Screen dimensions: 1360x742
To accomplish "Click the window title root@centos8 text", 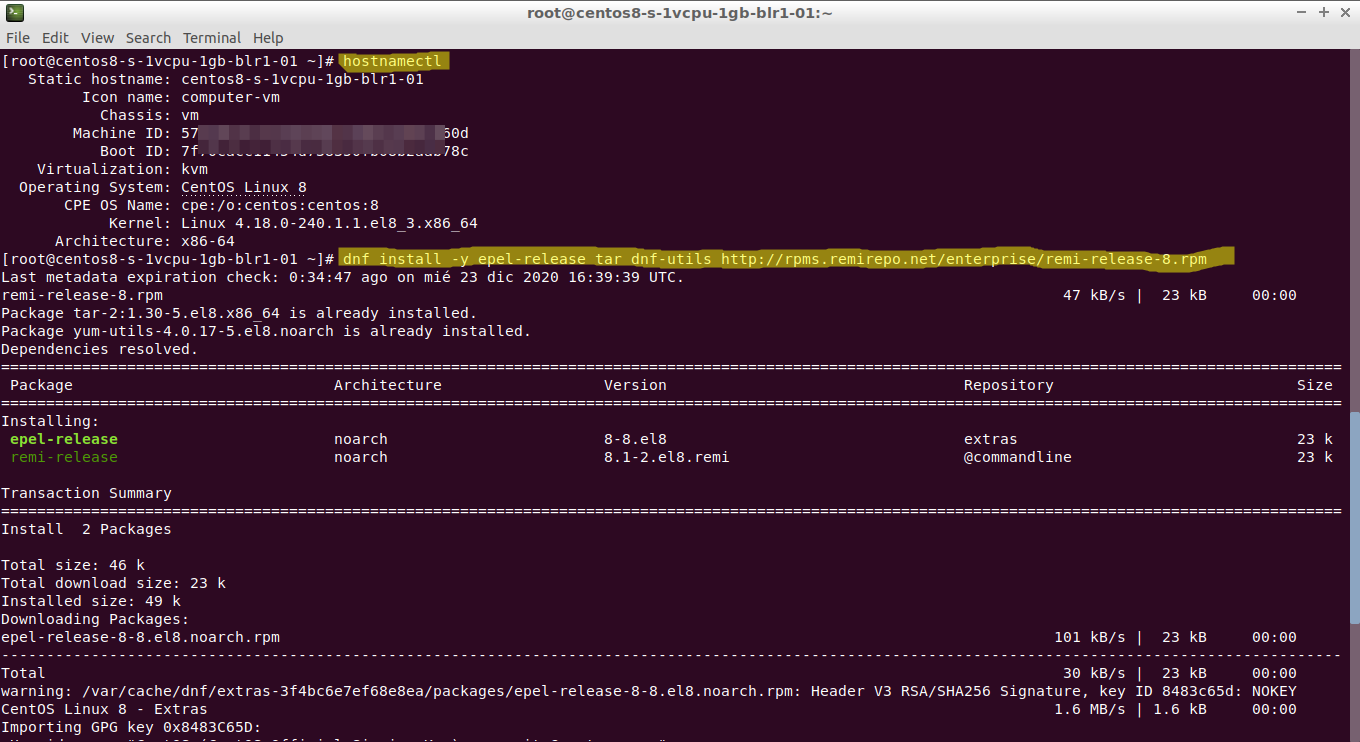I will (679, 13).
